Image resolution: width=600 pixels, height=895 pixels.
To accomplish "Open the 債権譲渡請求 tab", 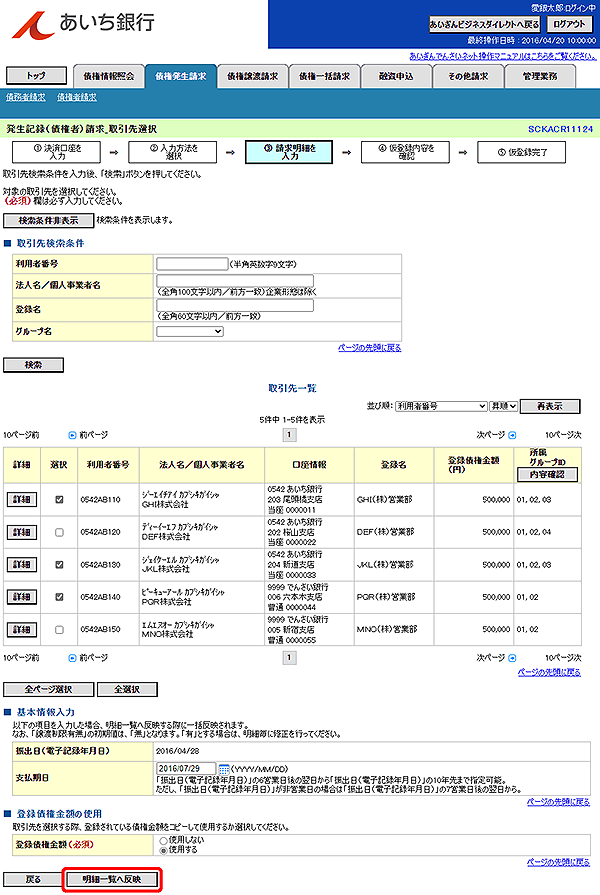I will 252,76.
